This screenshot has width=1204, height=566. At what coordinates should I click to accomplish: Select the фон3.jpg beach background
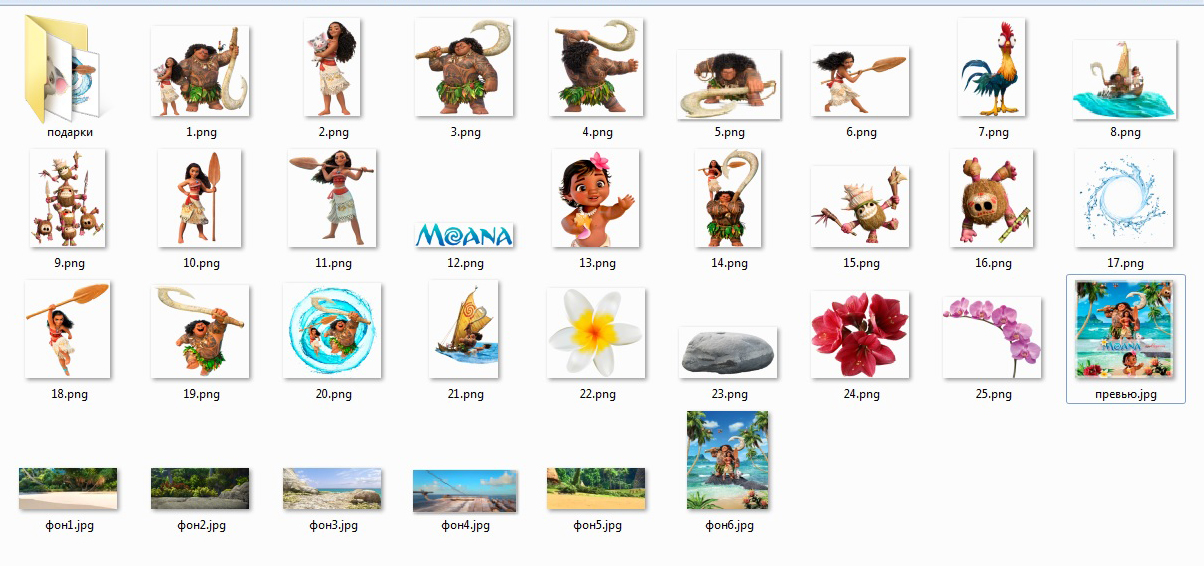[333, 490]
